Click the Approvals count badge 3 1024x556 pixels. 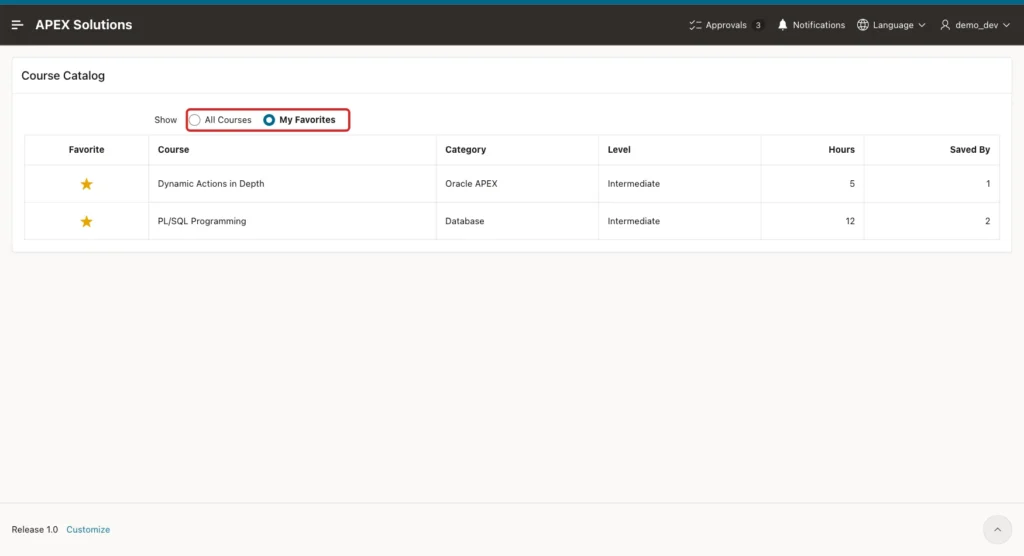[758, 25]
